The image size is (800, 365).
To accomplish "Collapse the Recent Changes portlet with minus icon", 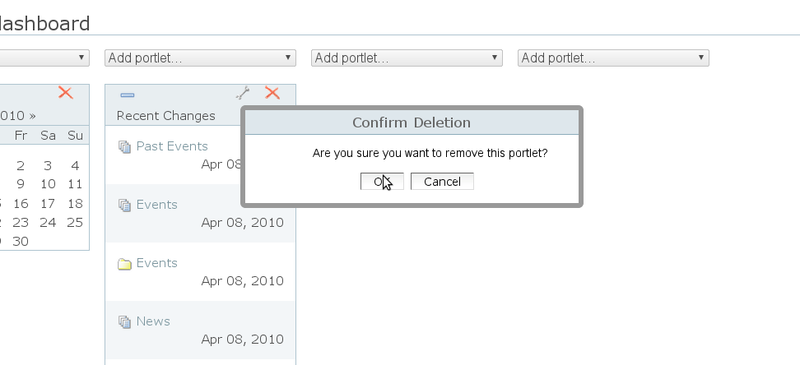I will coord(127,95).
